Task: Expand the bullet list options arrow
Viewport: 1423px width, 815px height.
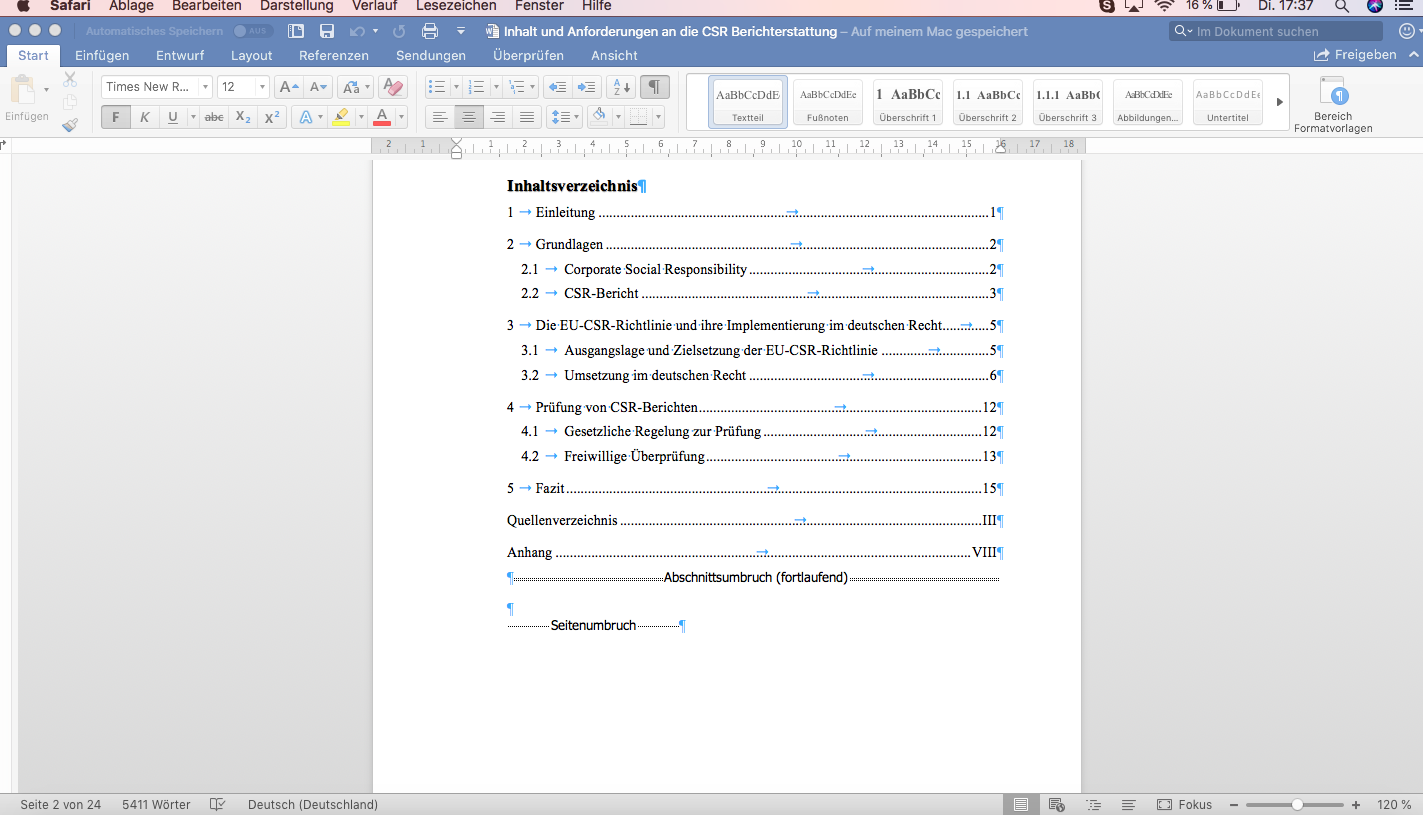Action: pos(455,87)
